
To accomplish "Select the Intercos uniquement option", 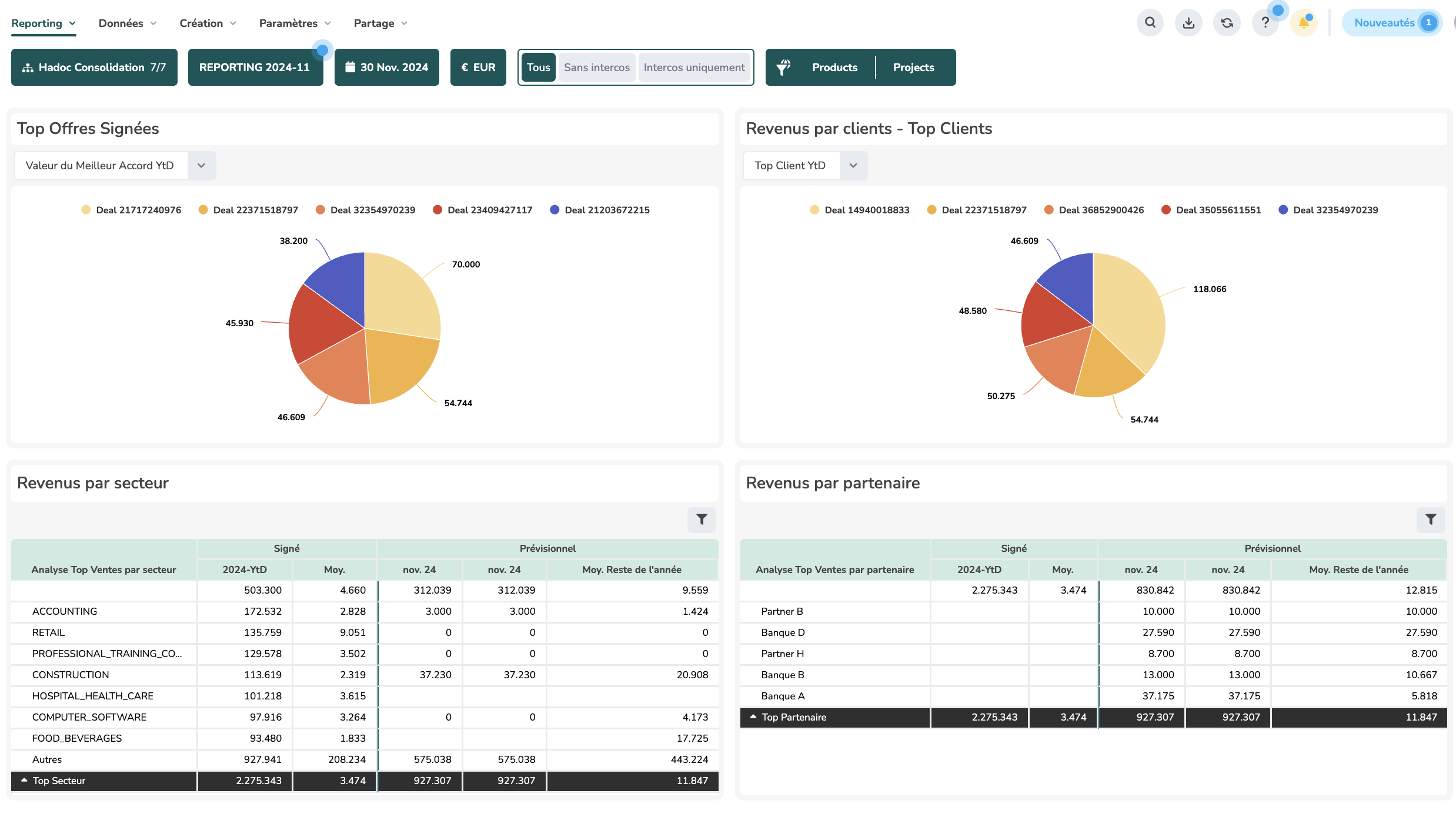I will point(694,68).
